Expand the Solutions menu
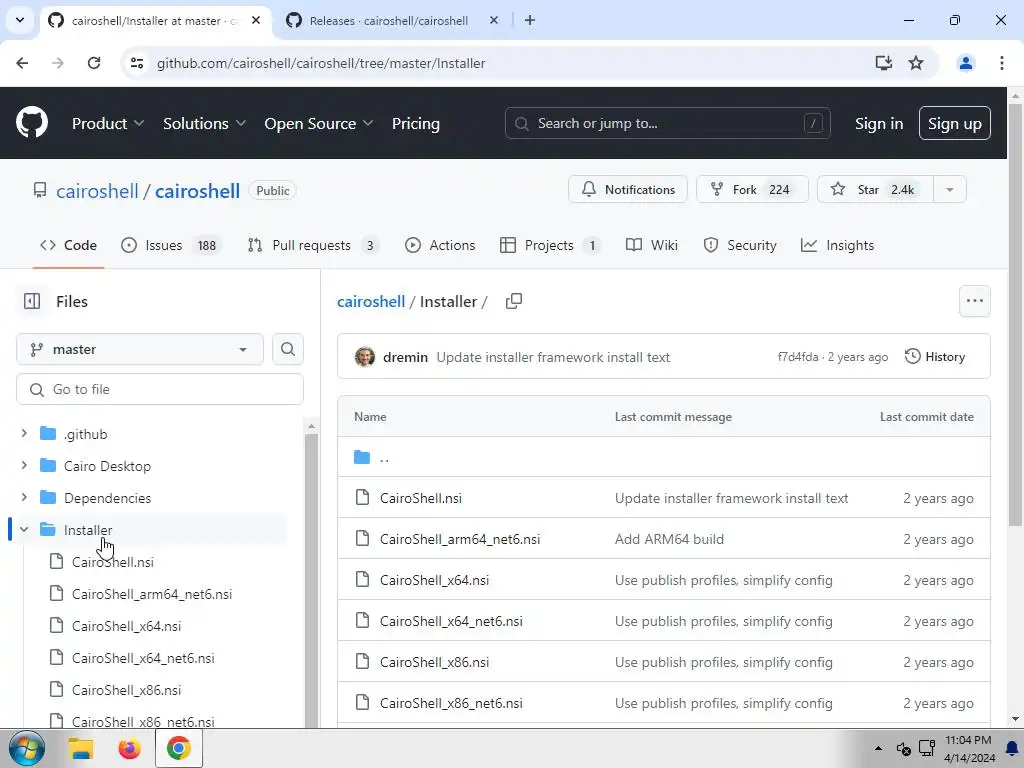This screenshot has width=1024, height=768. 204,123
